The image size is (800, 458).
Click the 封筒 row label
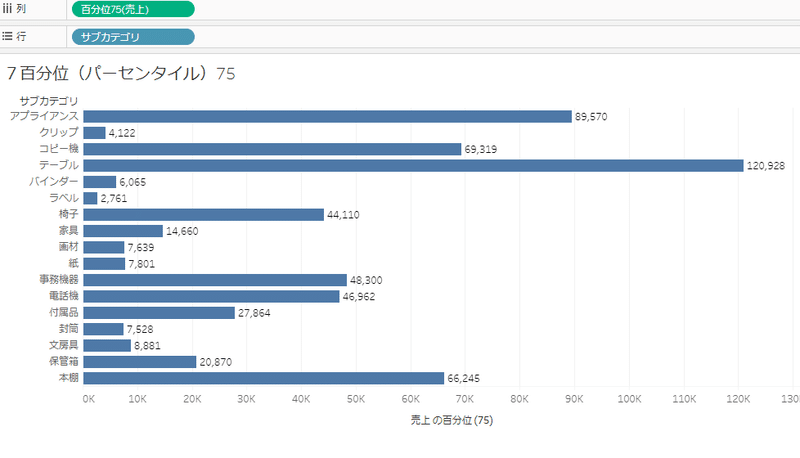coord(69,328)
